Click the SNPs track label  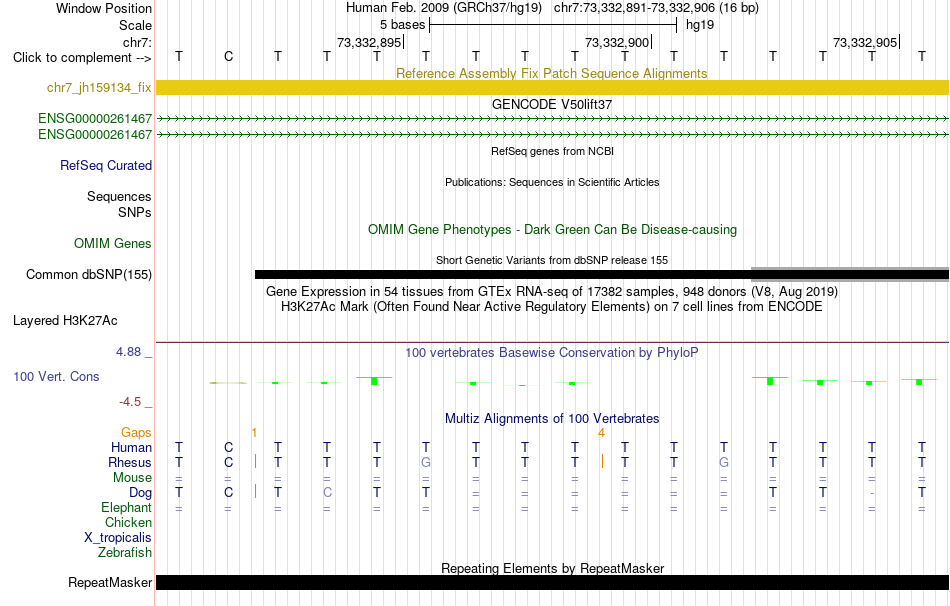[135, 213]
